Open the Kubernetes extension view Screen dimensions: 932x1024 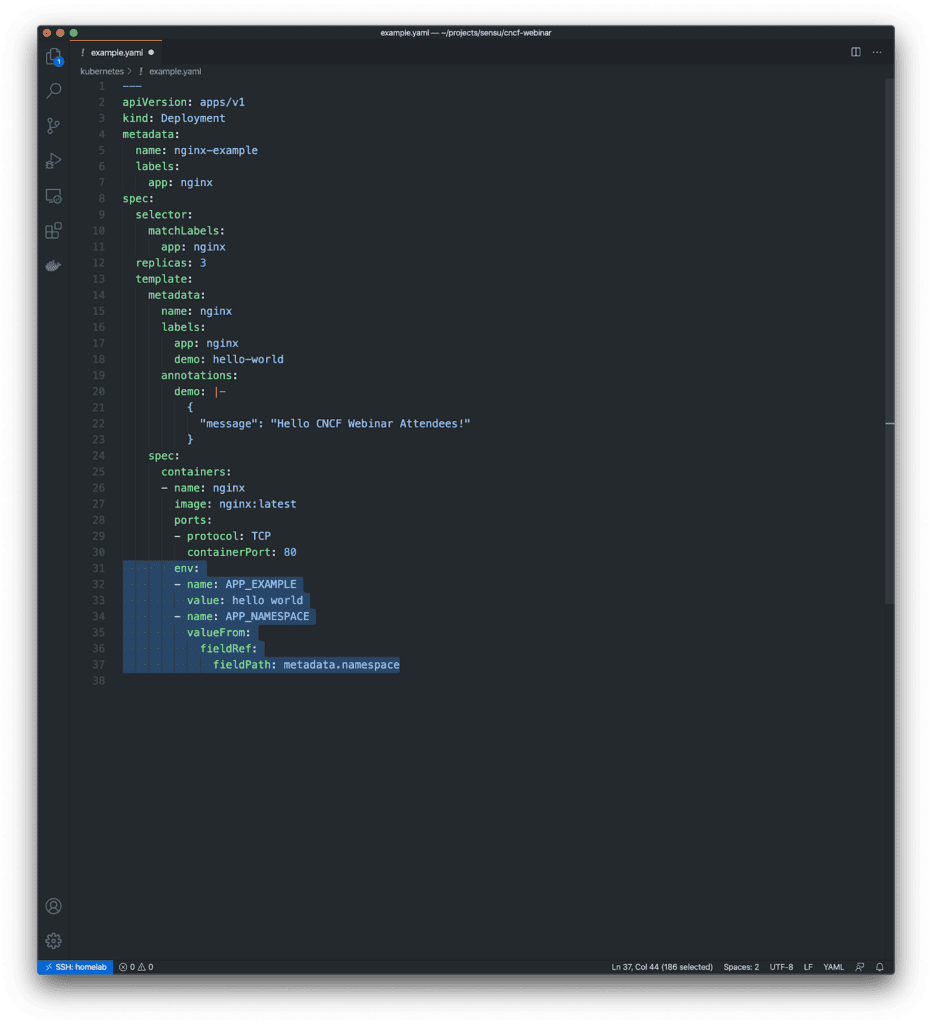point(52,265)
